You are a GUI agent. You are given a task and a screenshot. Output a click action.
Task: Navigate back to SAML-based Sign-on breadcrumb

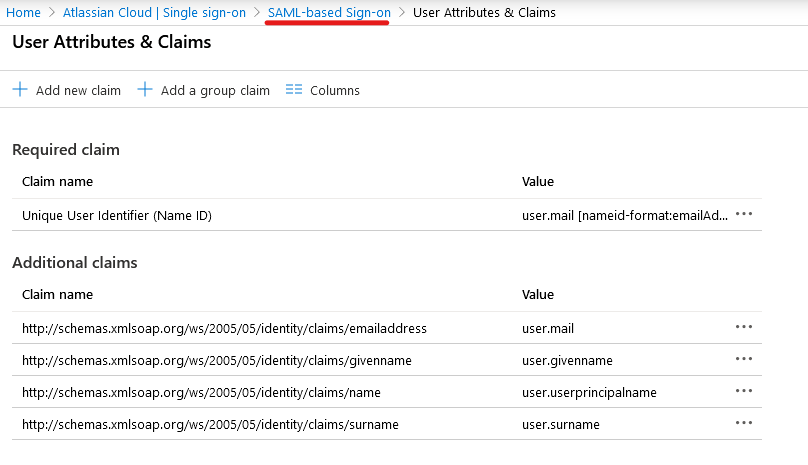(x=329, y=13)
